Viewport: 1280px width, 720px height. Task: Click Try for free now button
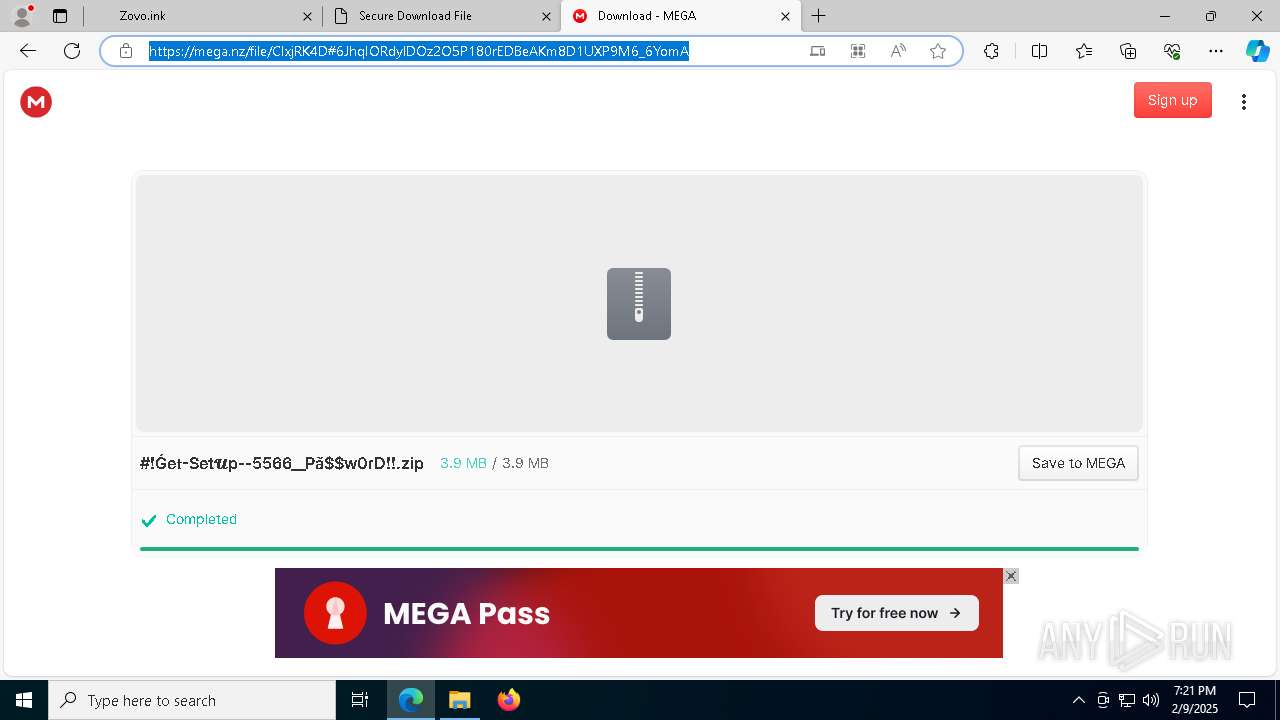point(896,613)
